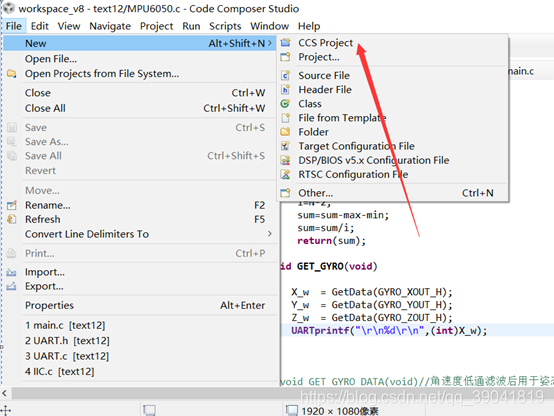
Task: Click the Export icon in File menu
Action: pyautogui.click(x=11, y=286)
